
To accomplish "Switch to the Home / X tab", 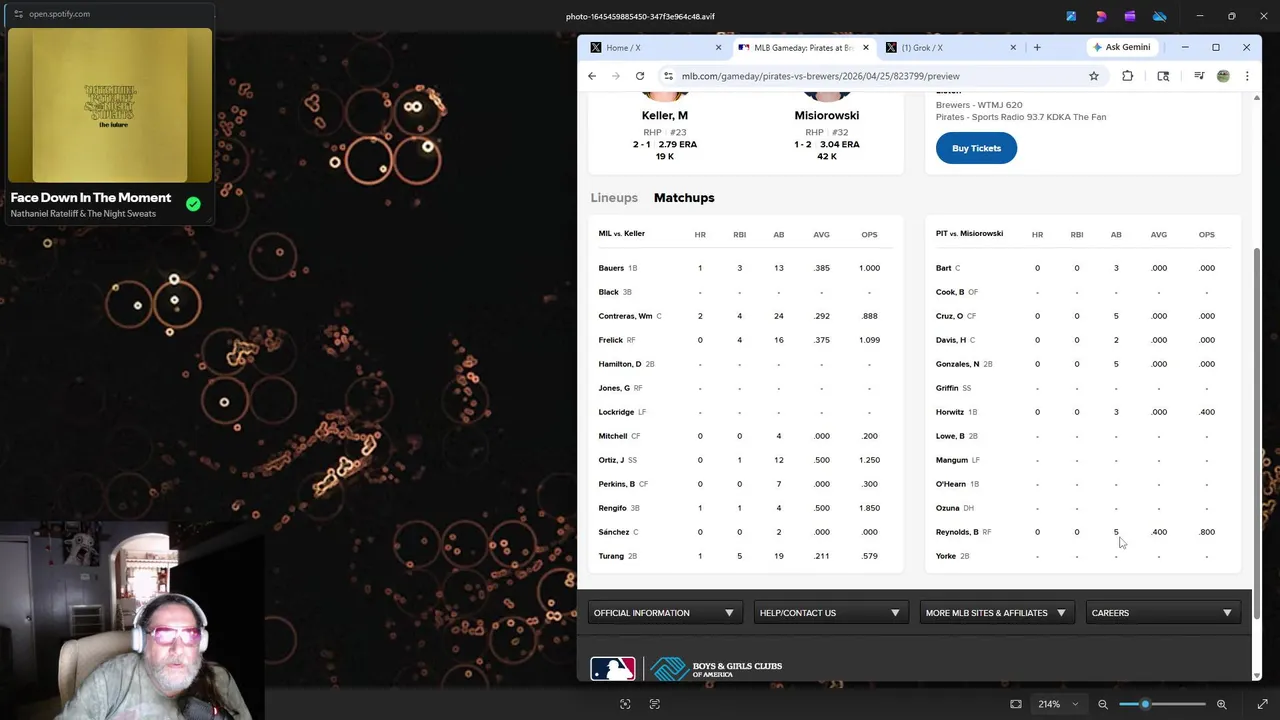I will point(654,47).
